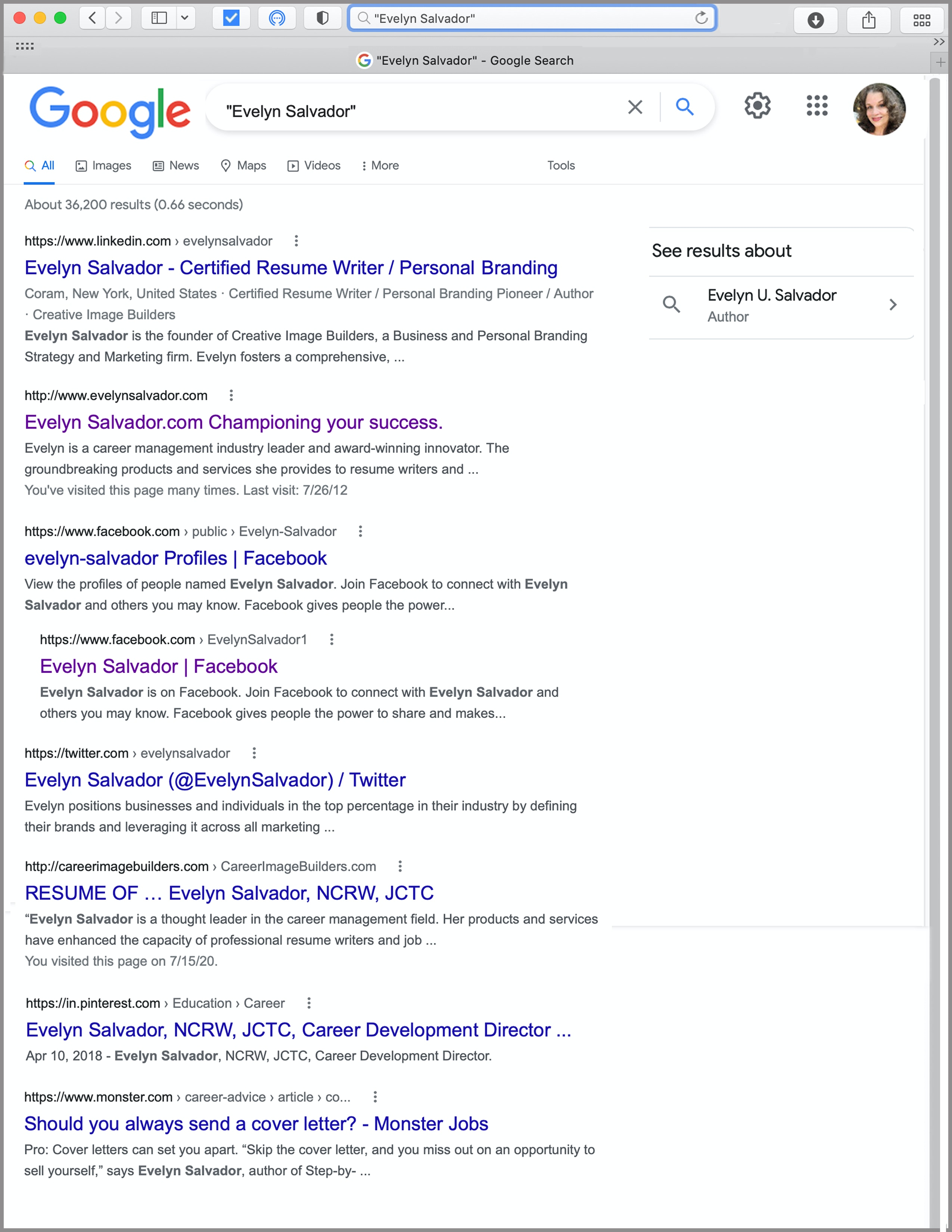
Task: Click the http://www.evelynsalvador.com URL text
Action: (x=116, y=395)
